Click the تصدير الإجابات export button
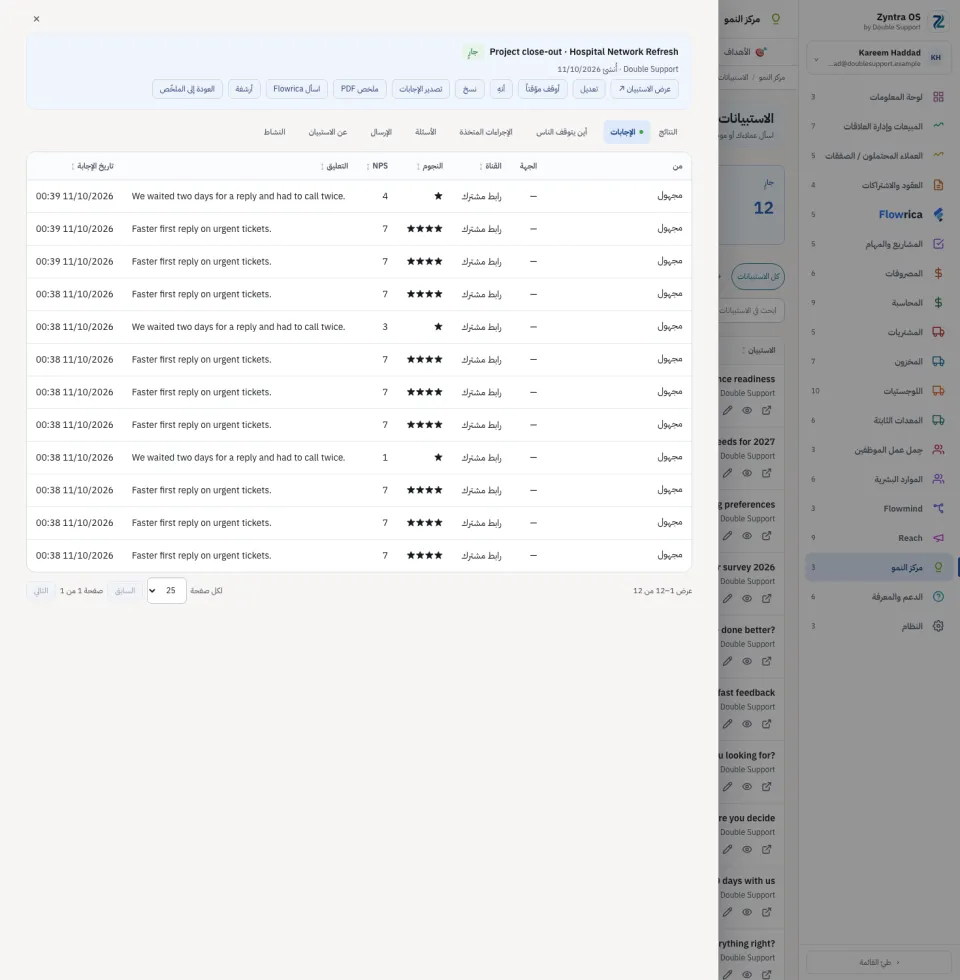 tap(421, 89)
